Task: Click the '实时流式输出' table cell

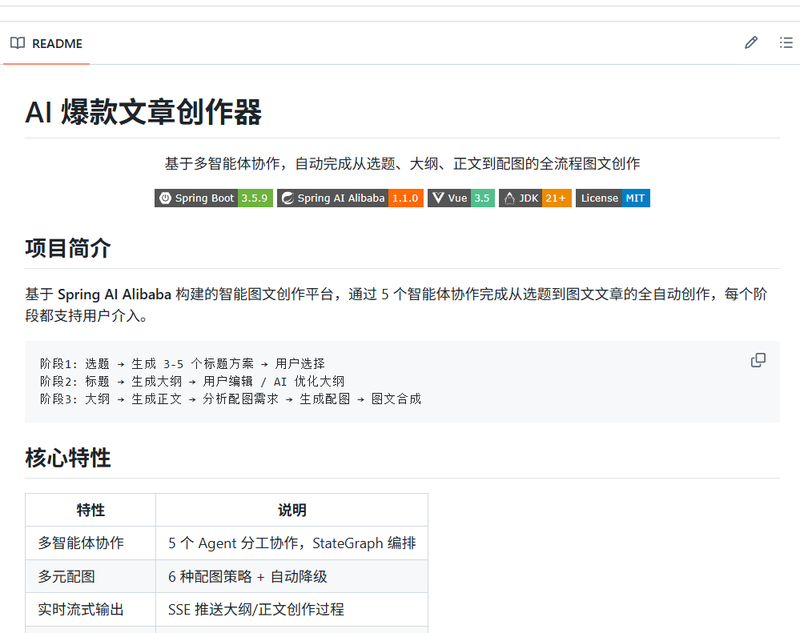Action: click(90, 610)
